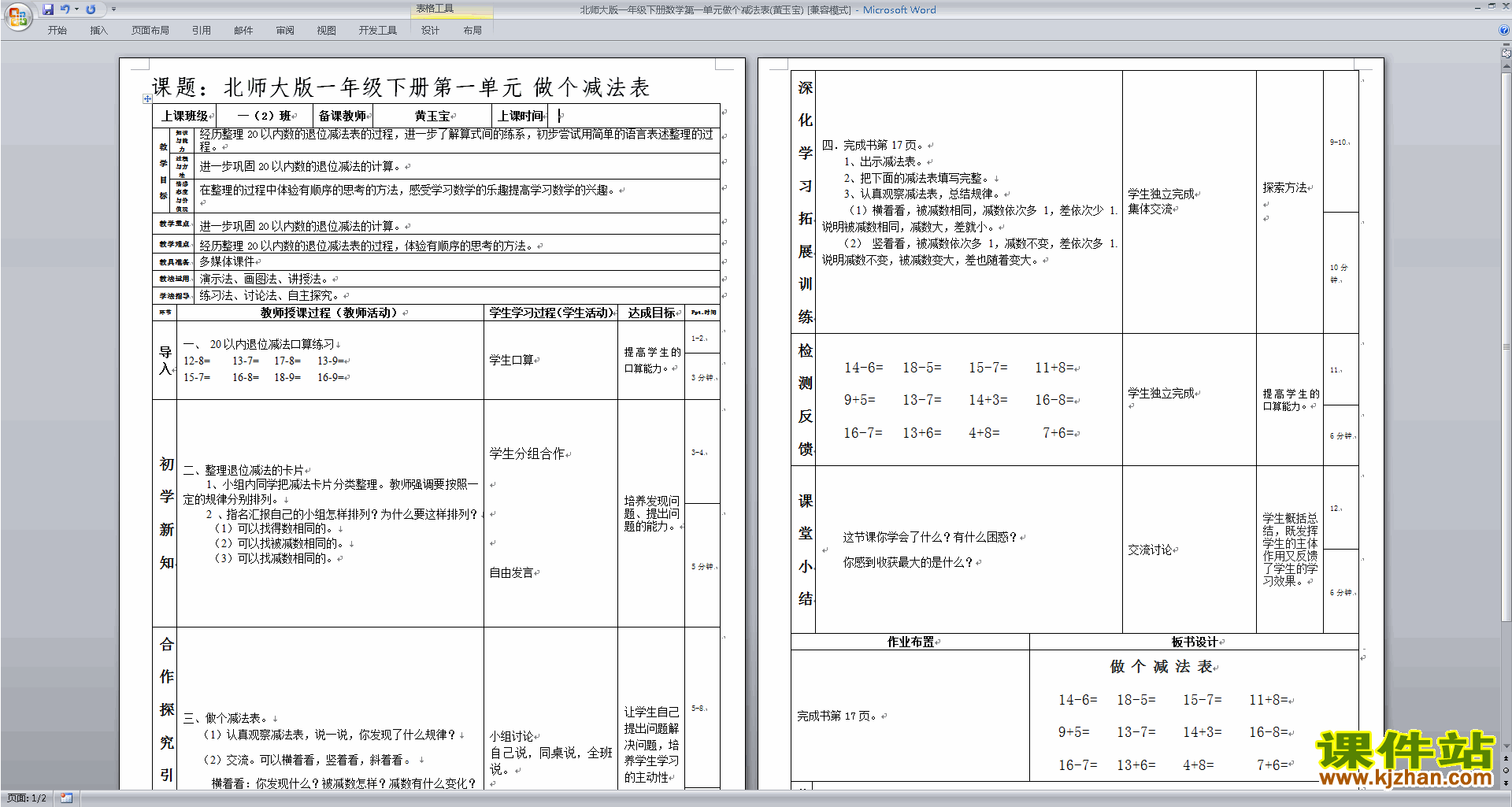
Task: Click the scrollbar up arrow
Action: tap(1506, 66)
